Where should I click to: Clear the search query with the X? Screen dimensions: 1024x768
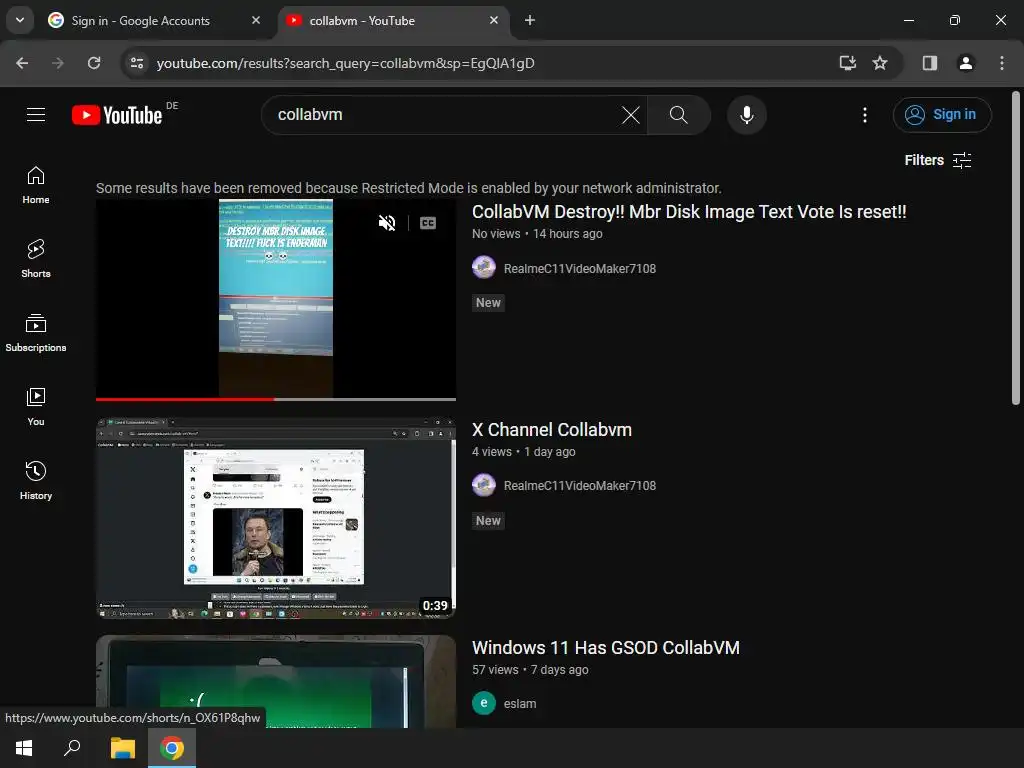click(x=631, y=115)
